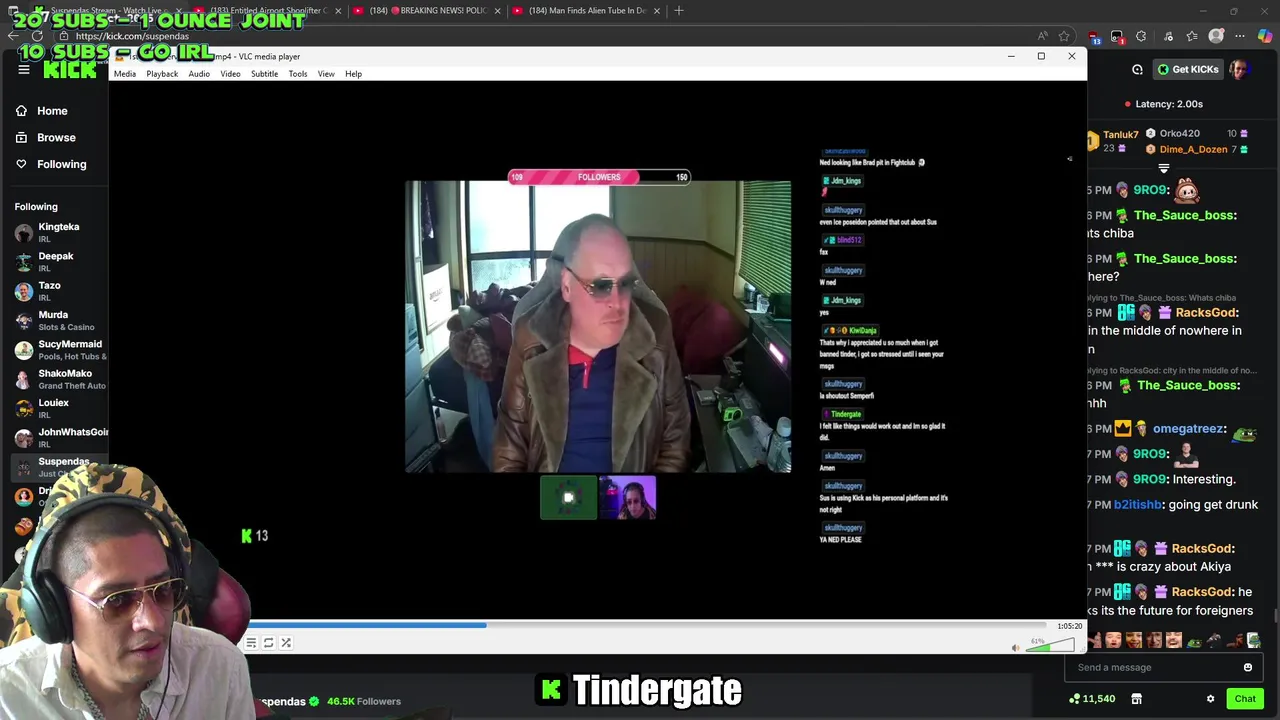Switch to BREAKING NEWS POLICE tab

click(425, 11)
